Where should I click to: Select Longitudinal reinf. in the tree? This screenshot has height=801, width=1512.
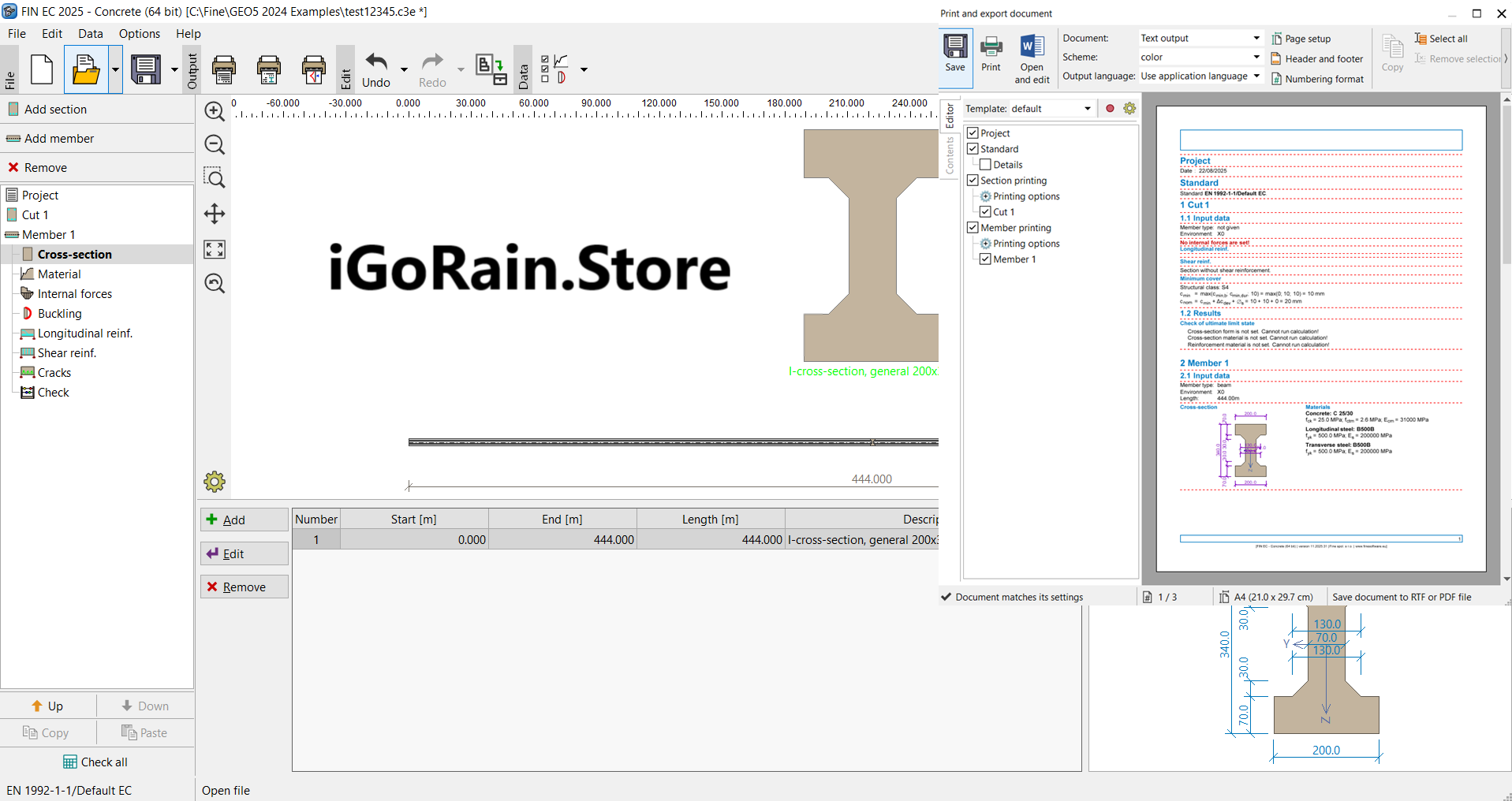tap(84, 333)
